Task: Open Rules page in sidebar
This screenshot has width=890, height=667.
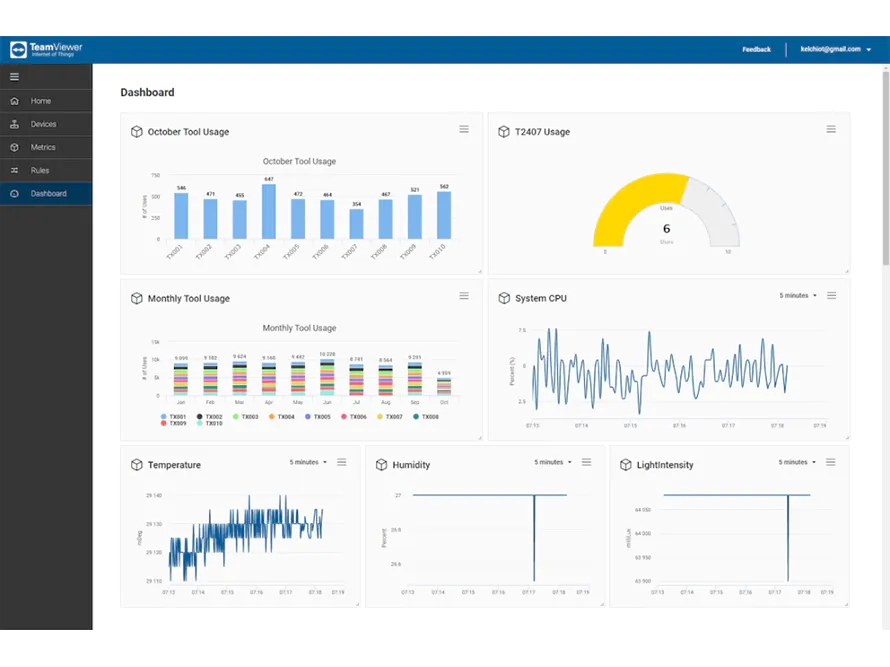Action: pyautogui.click(x=40, y=170)
